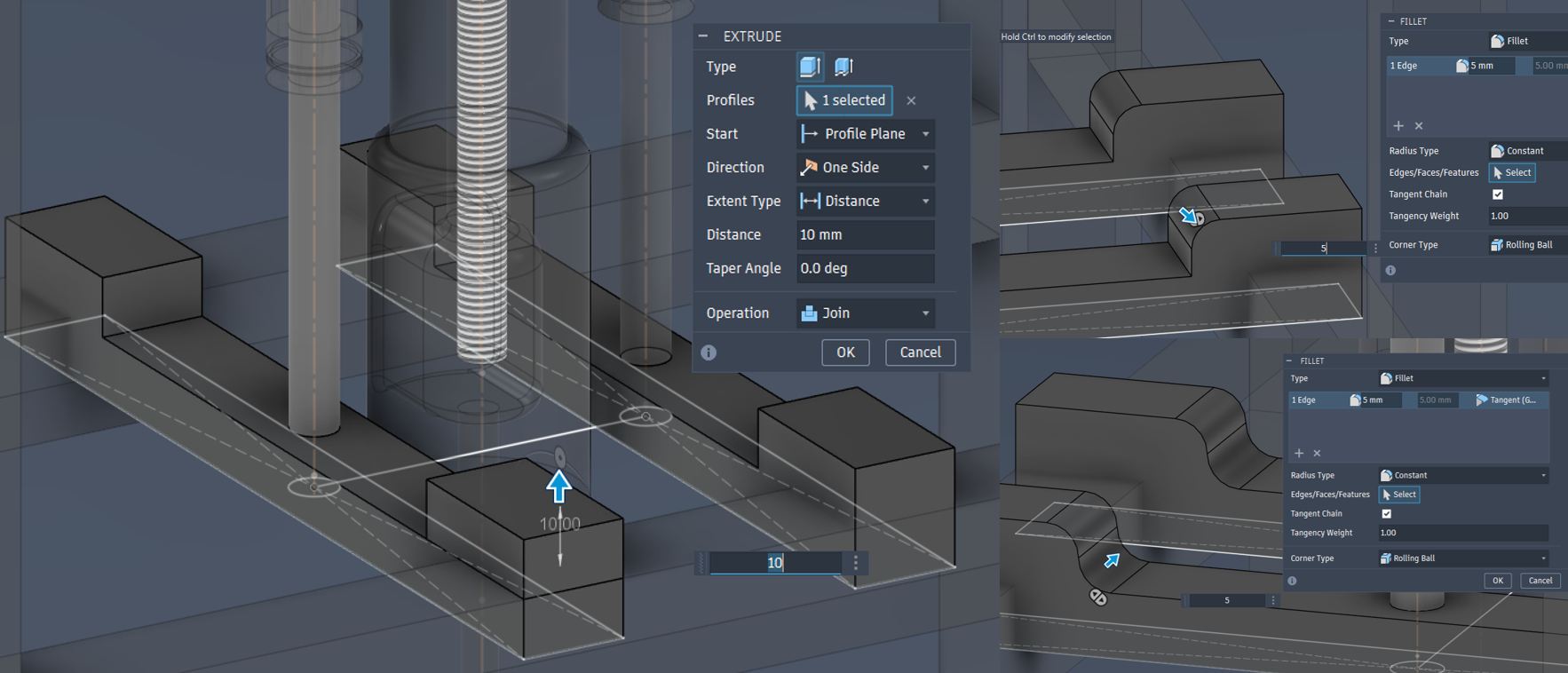The height and width of the screenshot is (673, 1568).
Task: Click the info icon in the complete Fillet dialog
Action: [x=1292, y=581]
